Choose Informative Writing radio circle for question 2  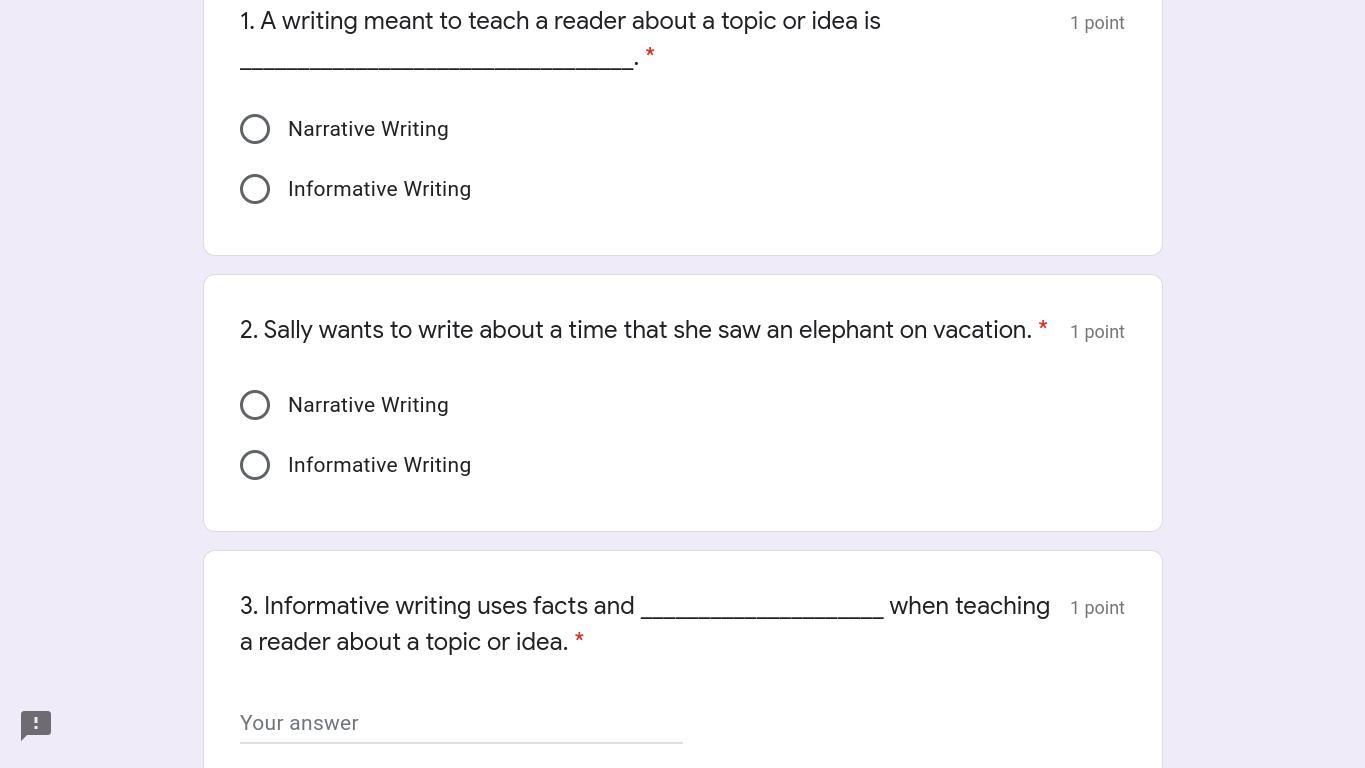point(255,465)
